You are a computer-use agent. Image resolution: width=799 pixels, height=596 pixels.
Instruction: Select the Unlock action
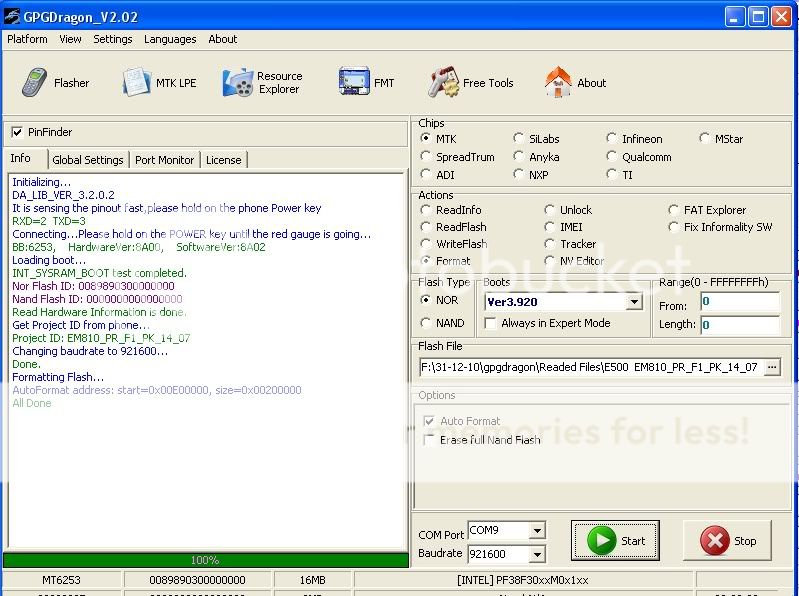549,209
